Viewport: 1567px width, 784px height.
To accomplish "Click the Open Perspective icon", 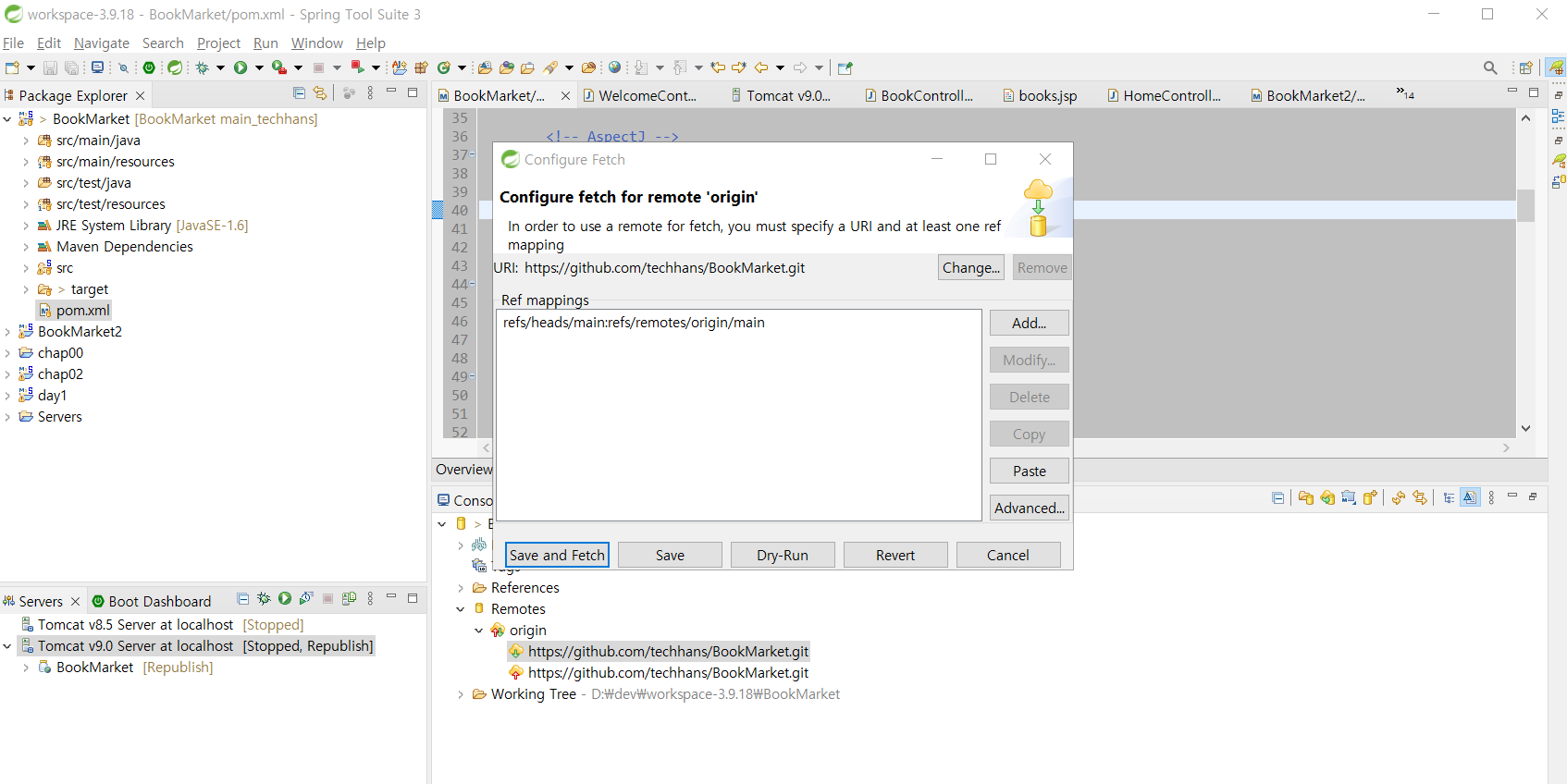I will pyautogui.click(x=1526, y=67).
